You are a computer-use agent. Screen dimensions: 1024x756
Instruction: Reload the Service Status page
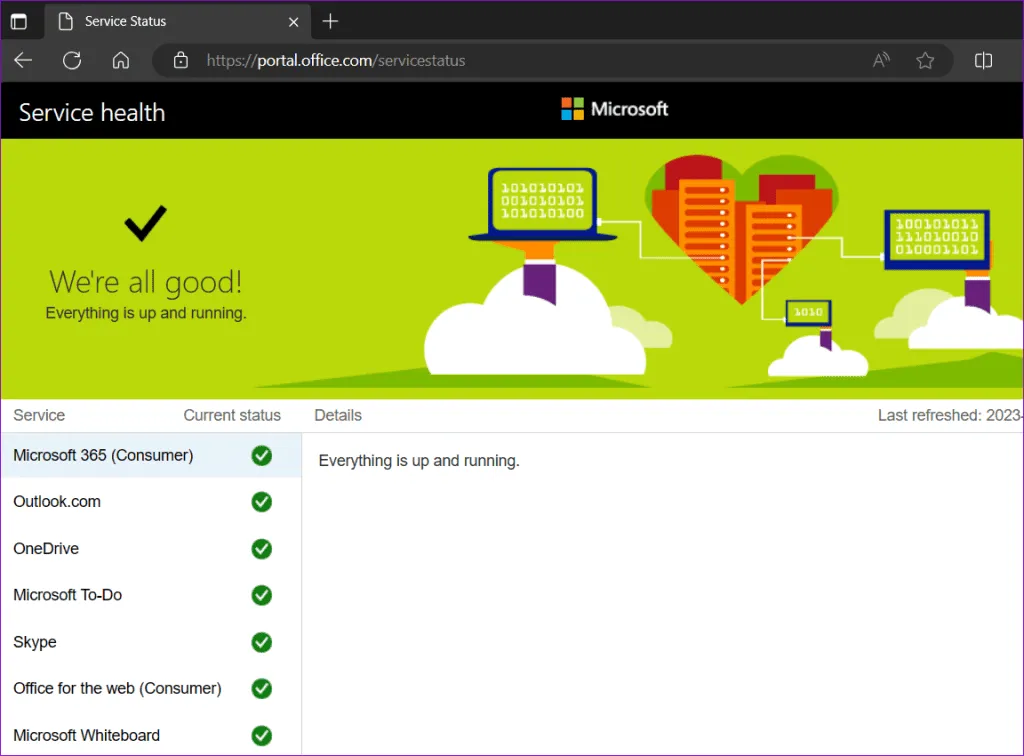72,60
